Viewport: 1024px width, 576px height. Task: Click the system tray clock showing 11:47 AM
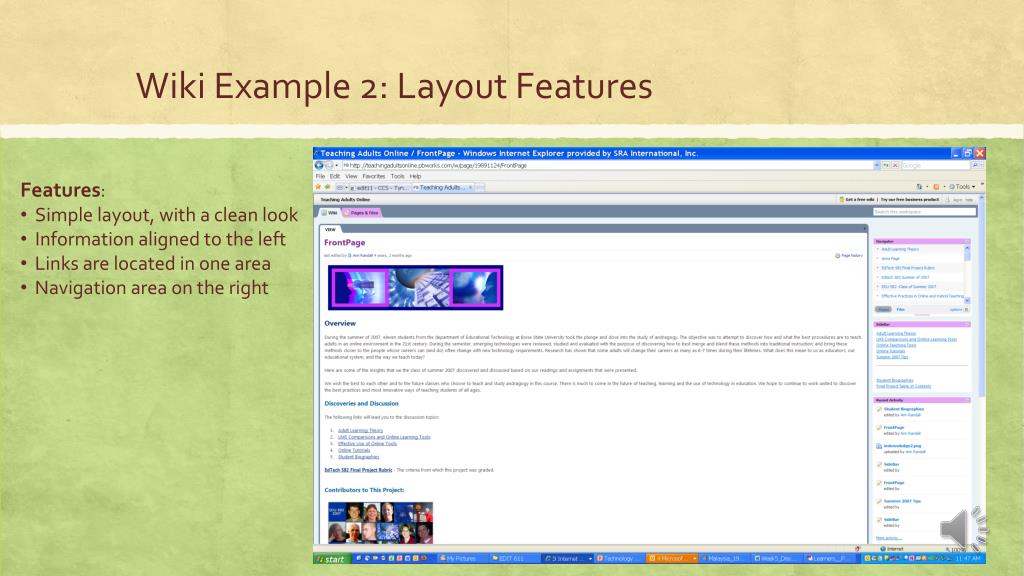click(x=968, y=558)
